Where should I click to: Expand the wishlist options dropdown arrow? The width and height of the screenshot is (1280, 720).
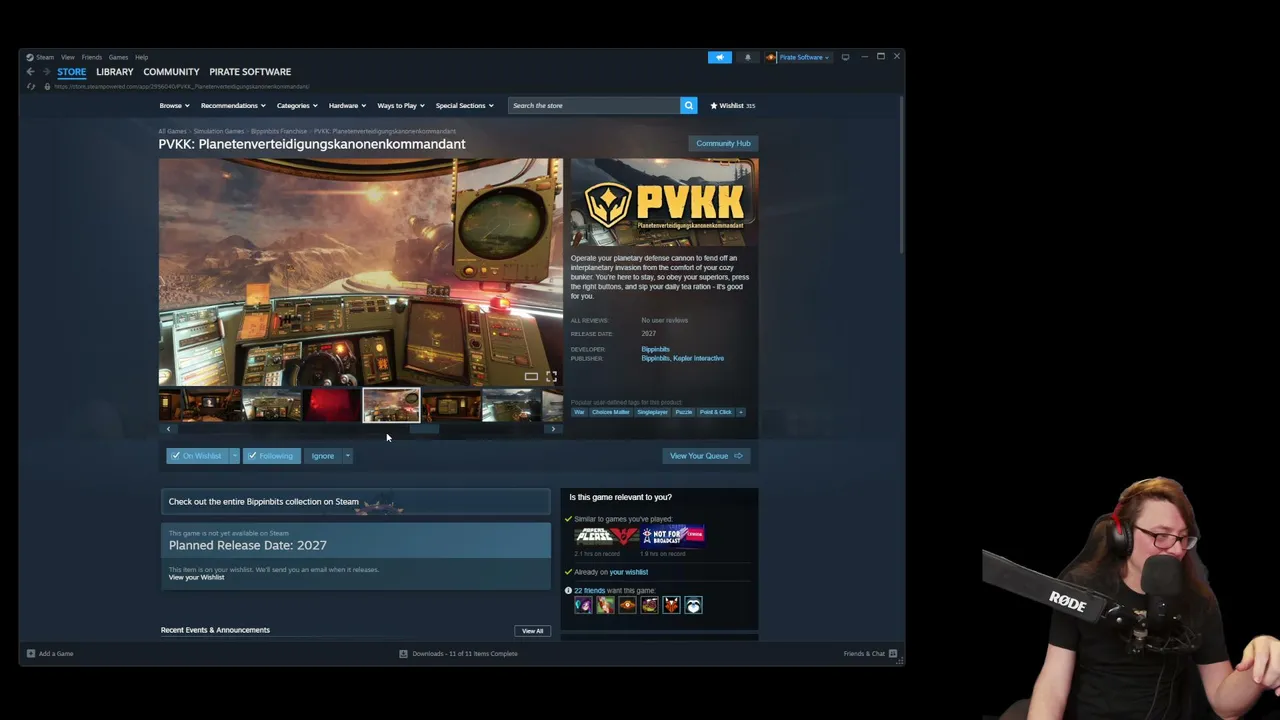coord(235,456)
